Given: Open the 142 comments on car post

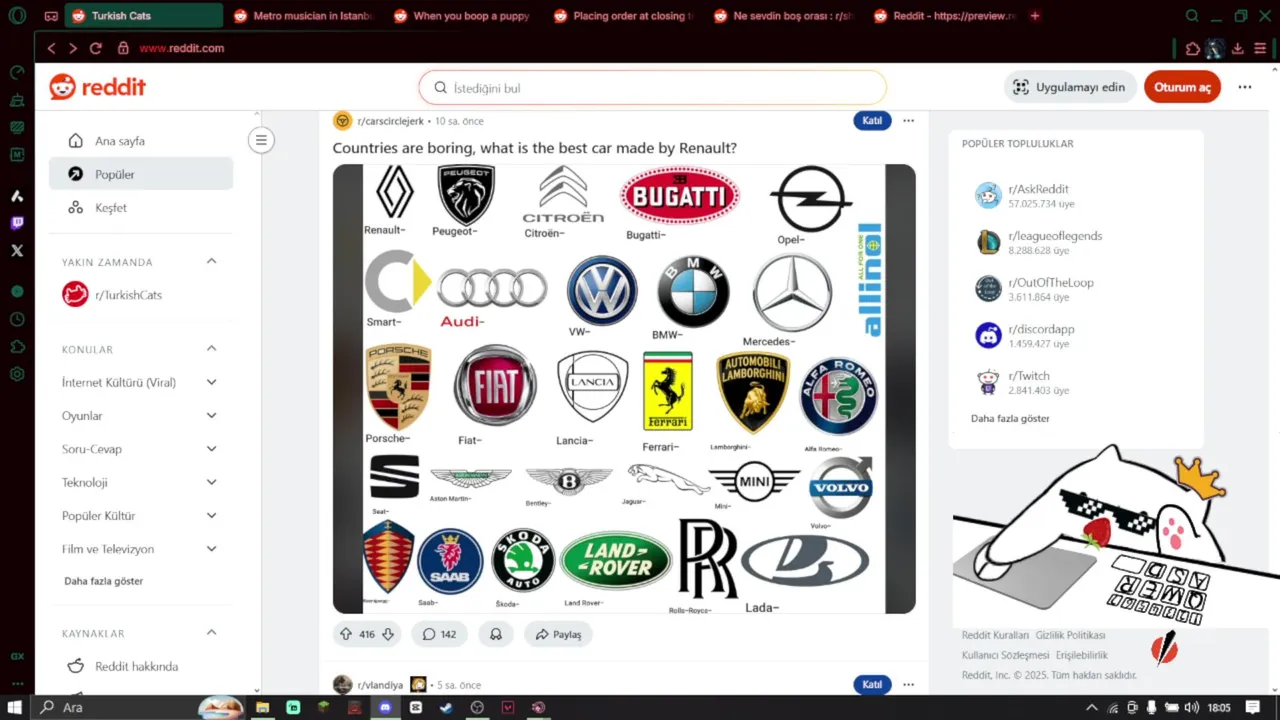Looking at the screenshot, I should (x=439, y=634).
